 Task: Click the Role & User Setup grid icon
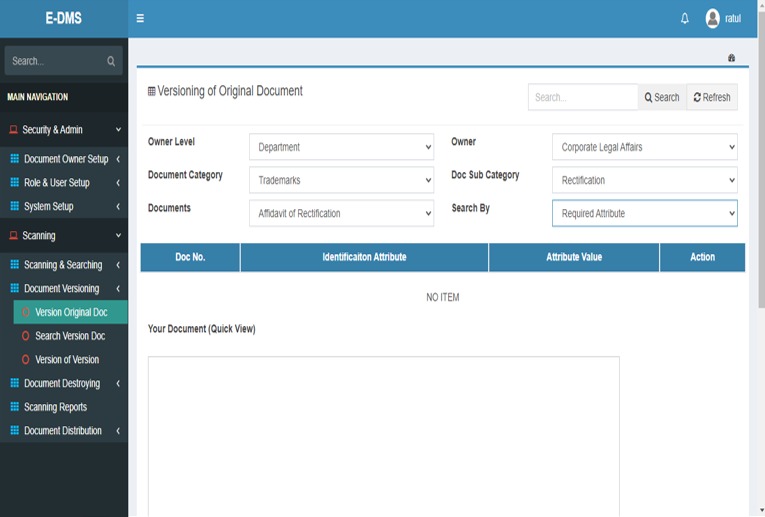click(x=15, y=182)
